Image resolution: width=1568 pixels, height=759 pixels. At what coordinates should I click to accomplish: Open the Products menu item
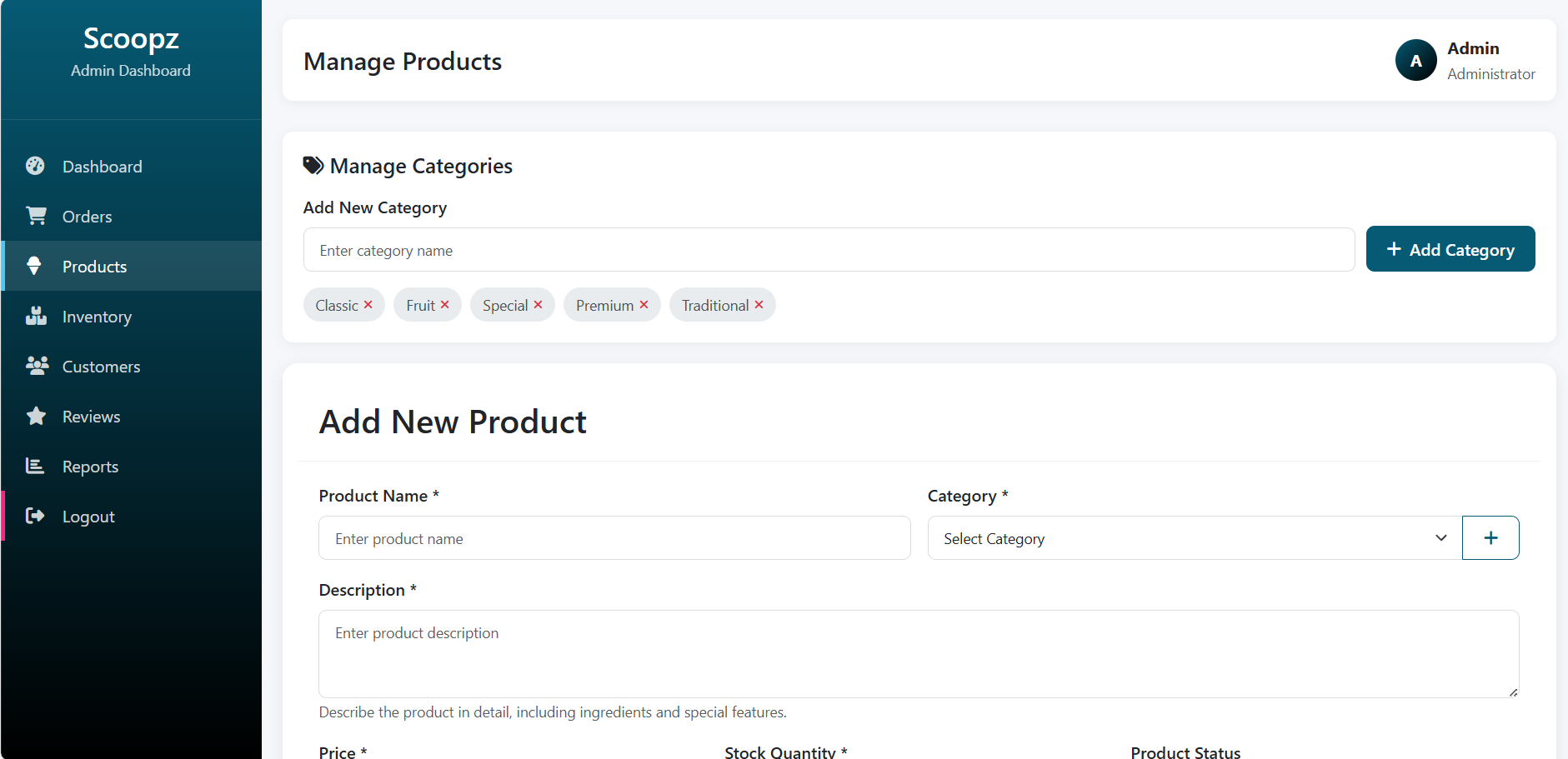coord(94,267)
